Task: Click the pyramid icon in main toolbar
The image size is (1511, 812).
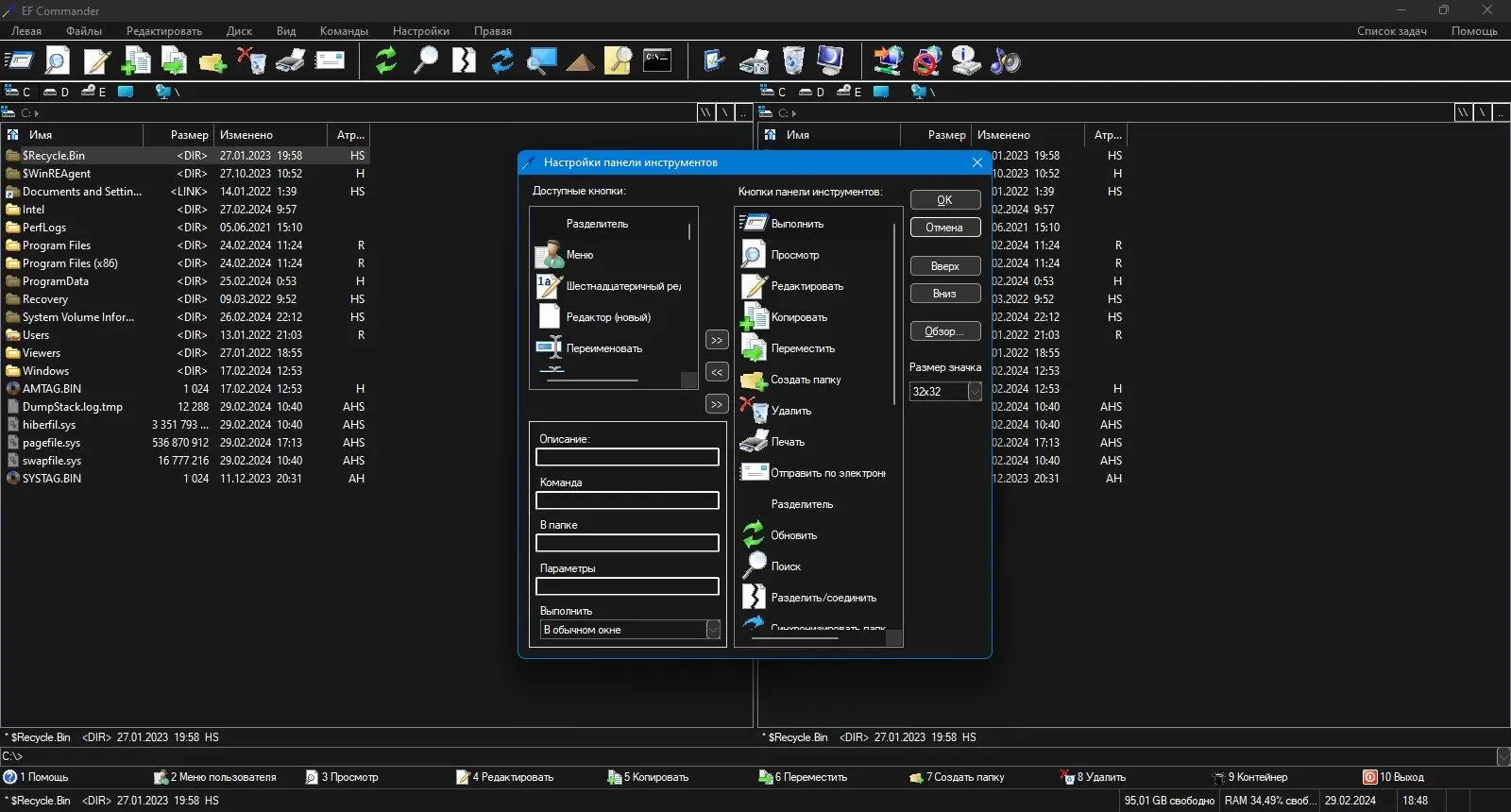Action: 580,61
